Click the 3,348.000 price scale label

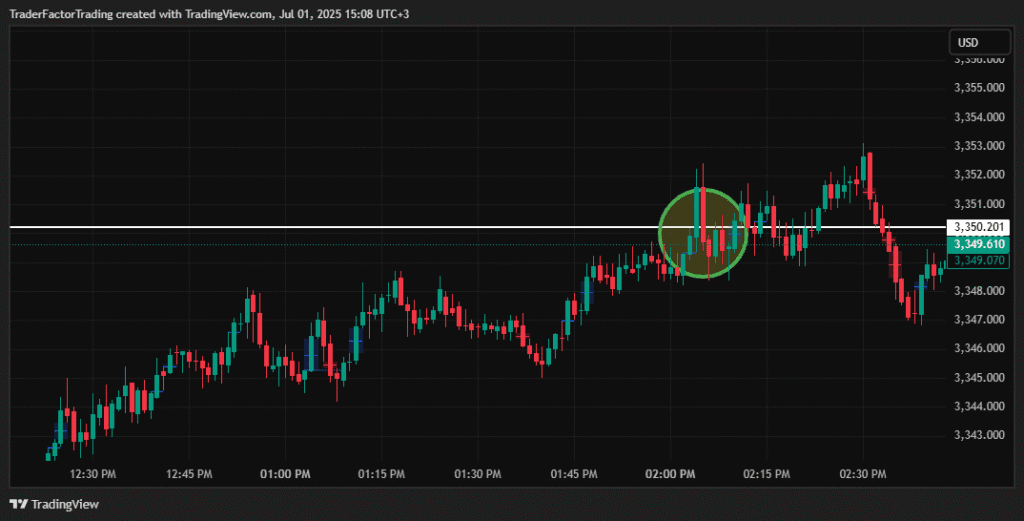pyautogui.click(x=979, y=291)
